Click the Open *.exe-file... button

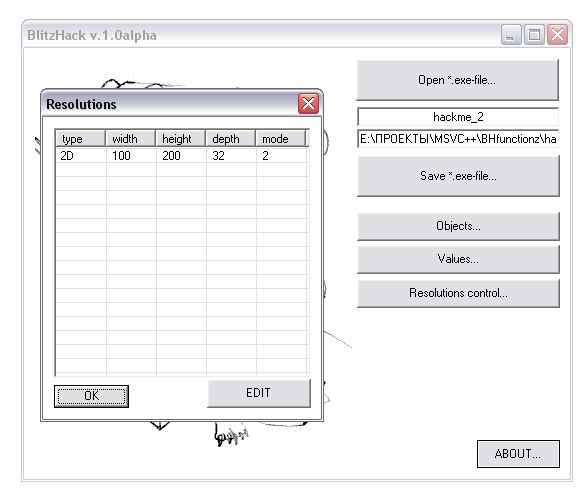click(457, 80)
